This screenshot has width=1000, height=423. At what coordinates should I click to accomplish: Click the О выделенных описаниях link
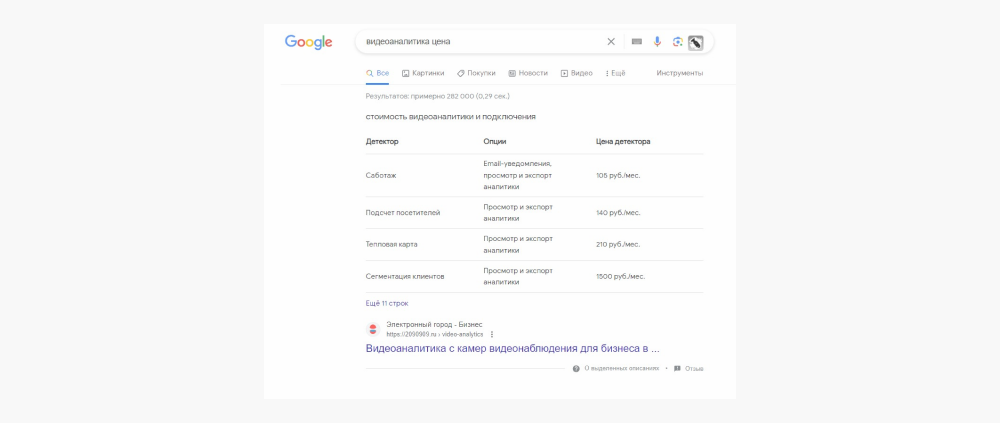(x=621, y=368)
